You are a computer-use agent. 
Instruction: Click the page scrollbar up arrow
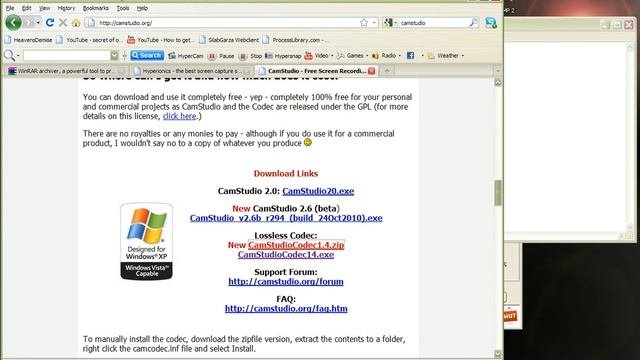(498, 82)
